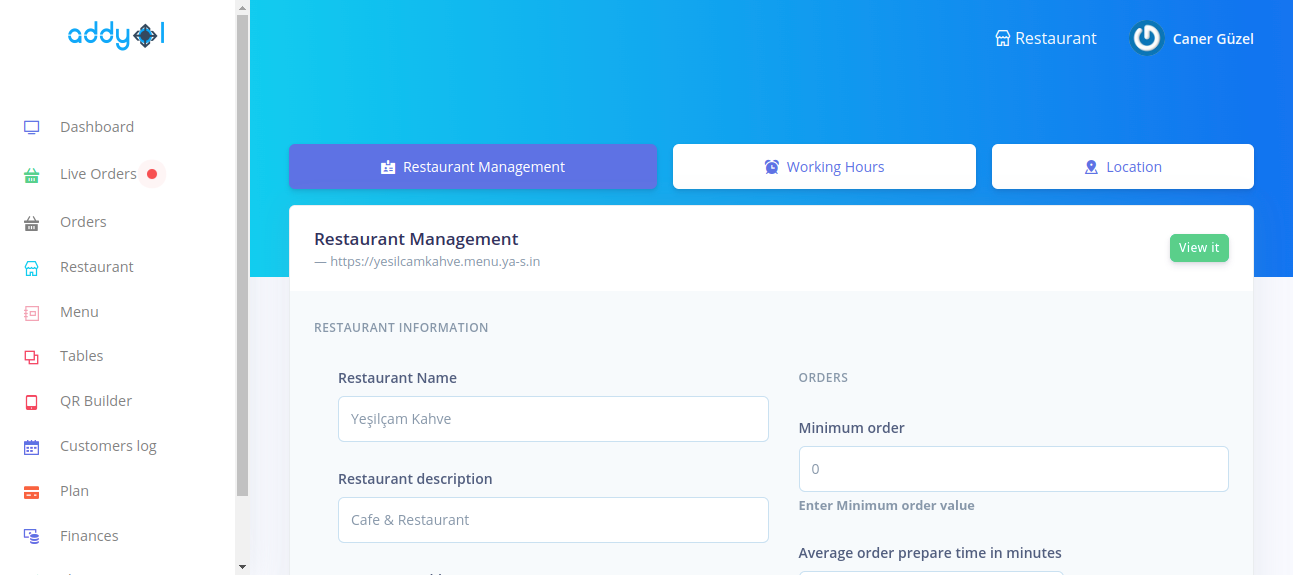Open Finances in sidebar
This screenshot has height=575, width=1293.
(x=89, y=536)
